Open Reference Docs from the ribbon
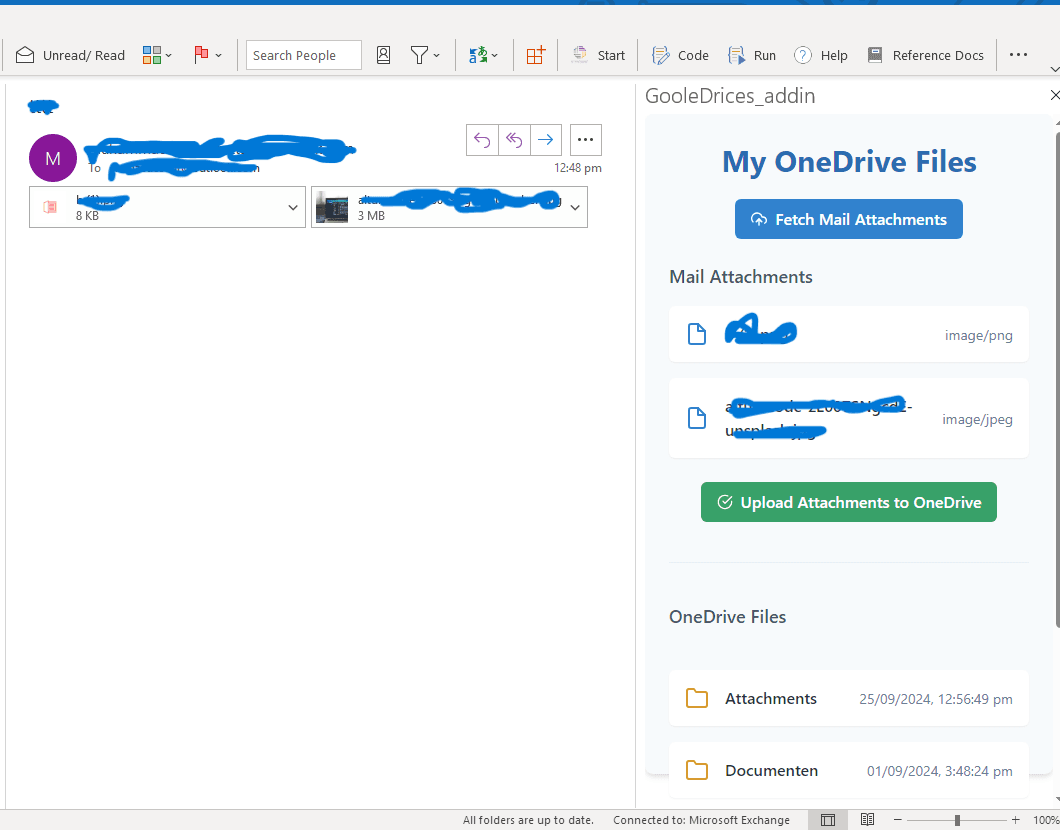The image size is (1060, 830). tap(925, 55)
